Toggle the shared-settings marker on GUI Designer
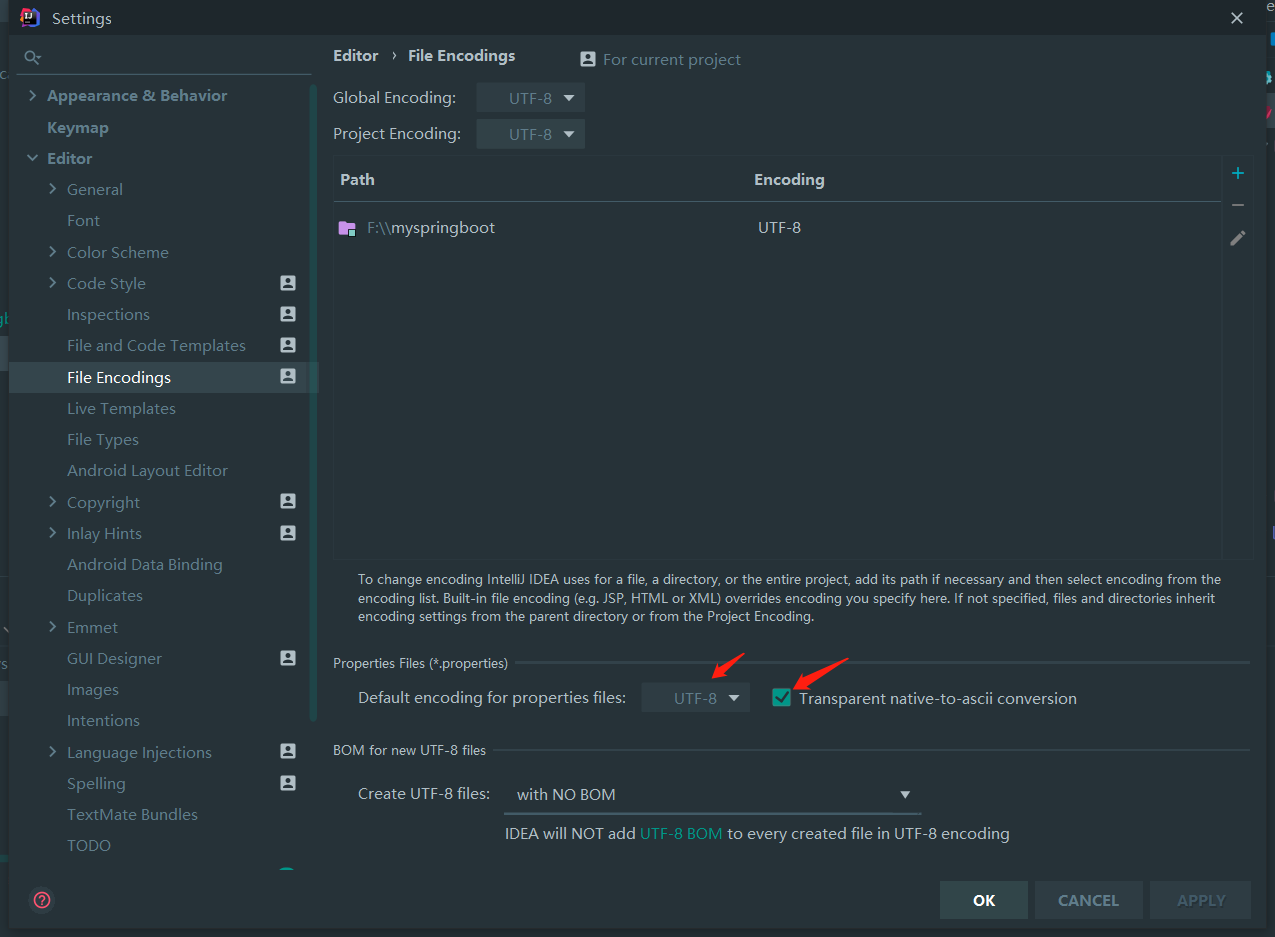The width and height of the screenshot is (1275, 937). [287, 658]
